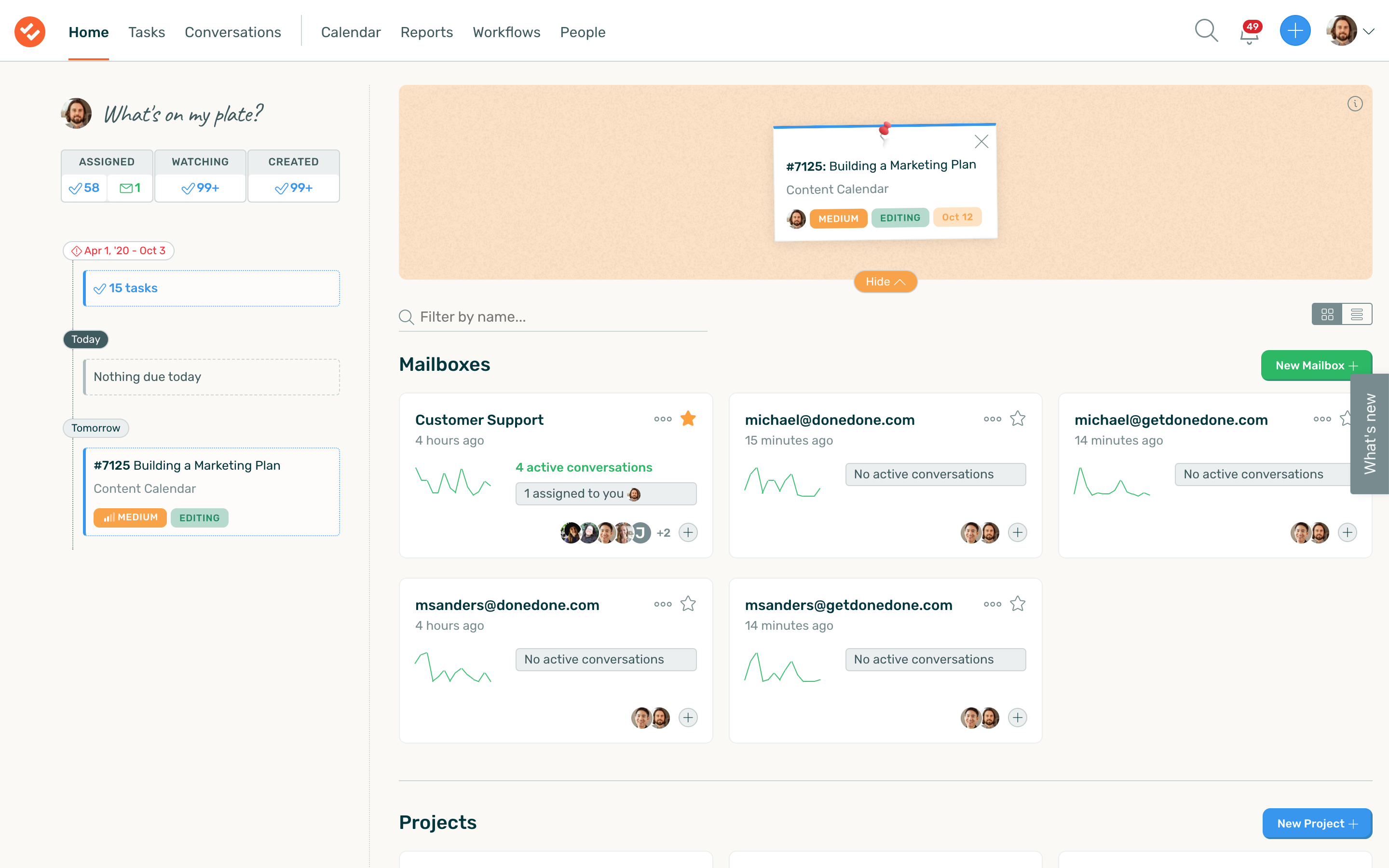Open michael@donedone.com options ellipsis menu
The image size is (1389, 868).
tap(993, 419)
